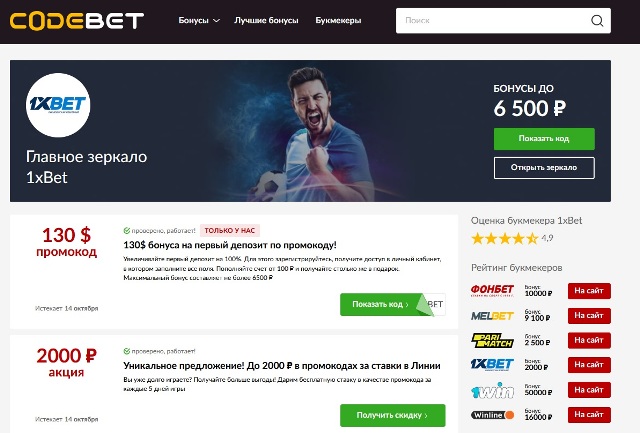This screenshot has height=433, width=640.
Task: Click the Fonbet logo in the bookmaker rating
Action: [492, 291]
